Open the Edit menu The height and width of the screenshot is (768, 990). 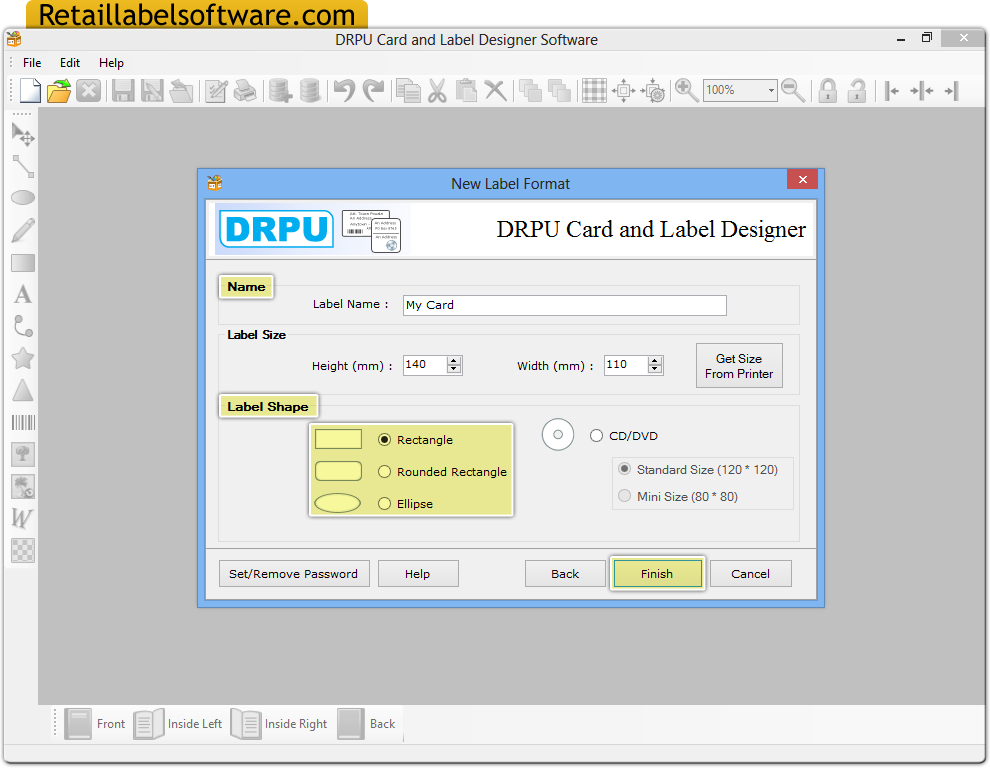(x=69, y=63)
